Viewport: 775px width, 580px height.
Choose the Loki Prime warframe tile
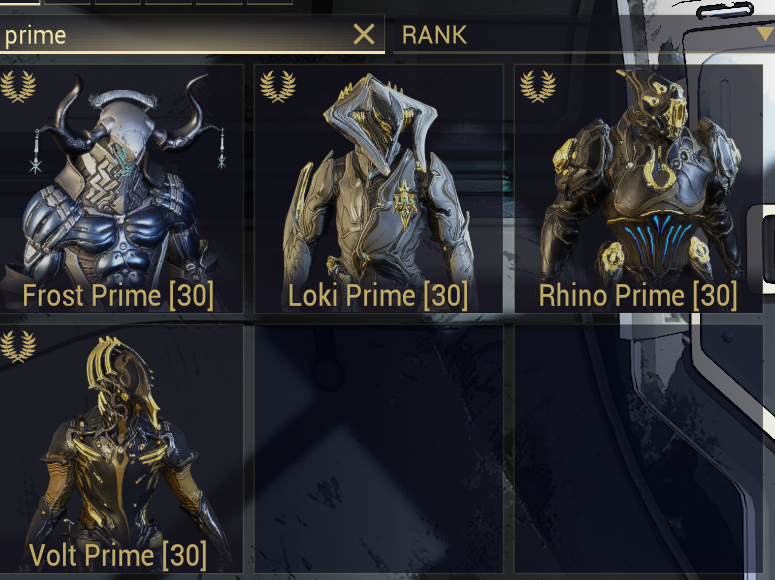coord(379,188)
